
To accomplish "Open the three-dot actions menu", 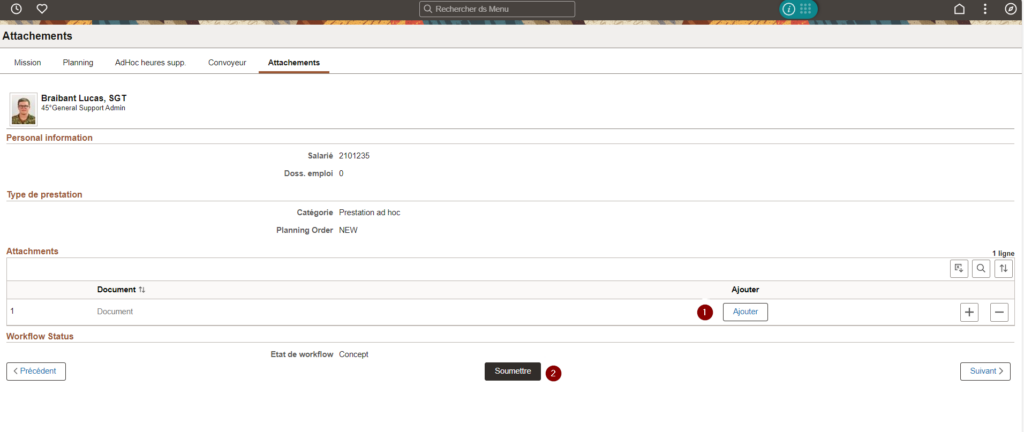I will 985,9.
